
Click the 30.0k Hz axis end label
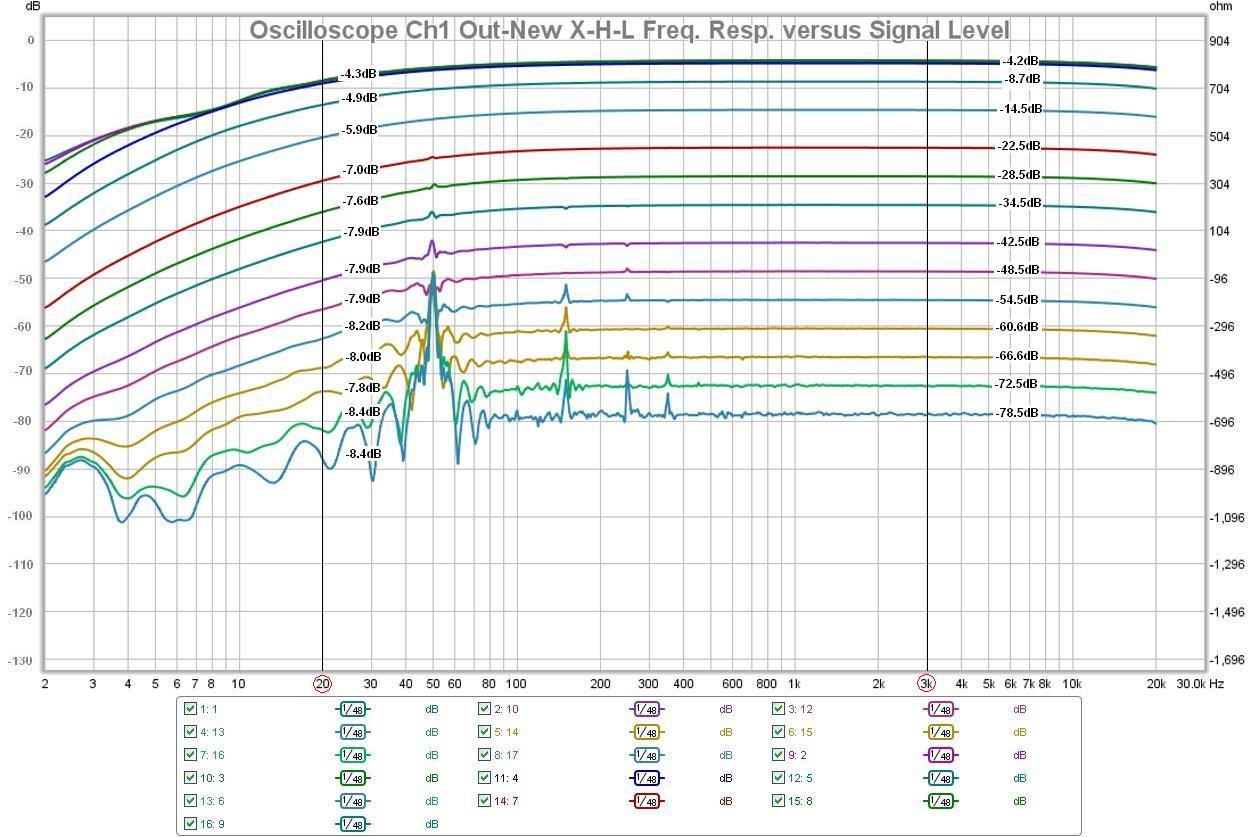click(1201, 685)
